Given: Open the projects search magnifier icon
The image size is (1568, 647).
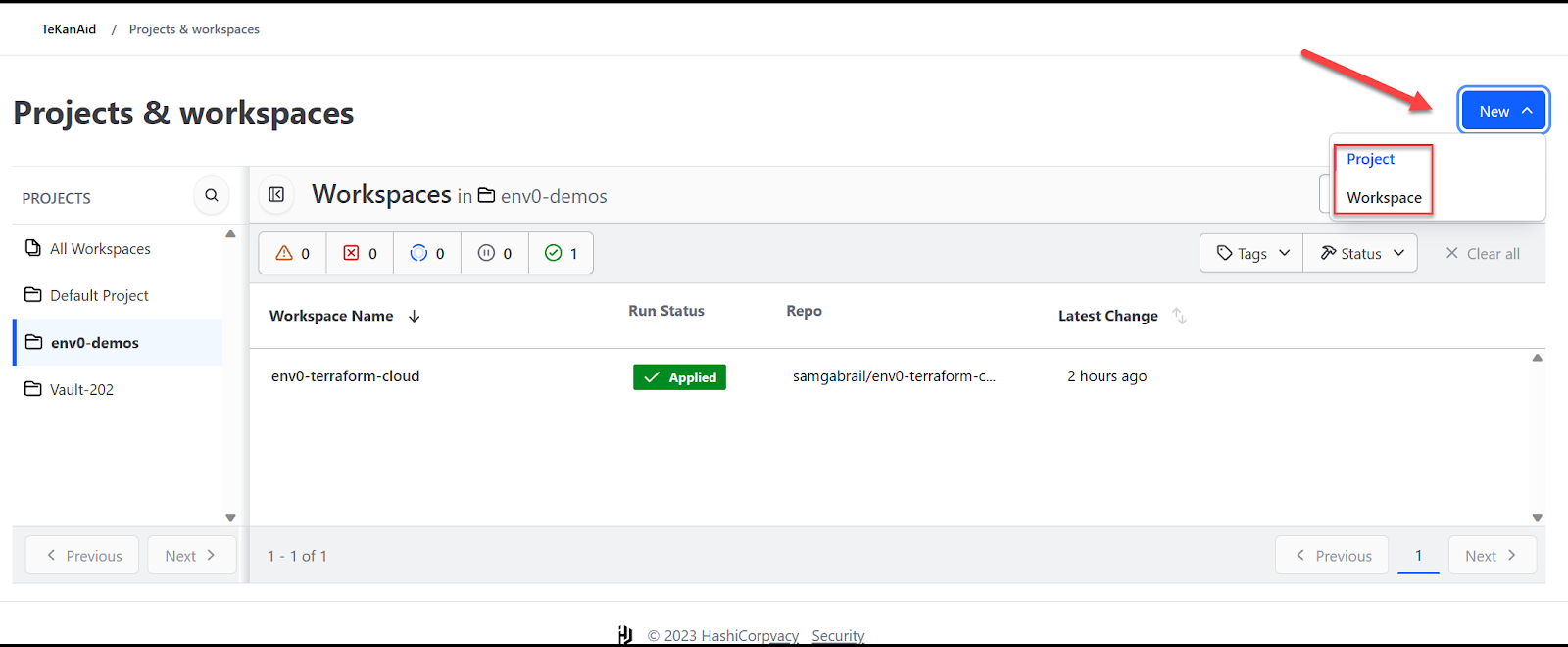Looking at the screenshot, I should 212,195.
